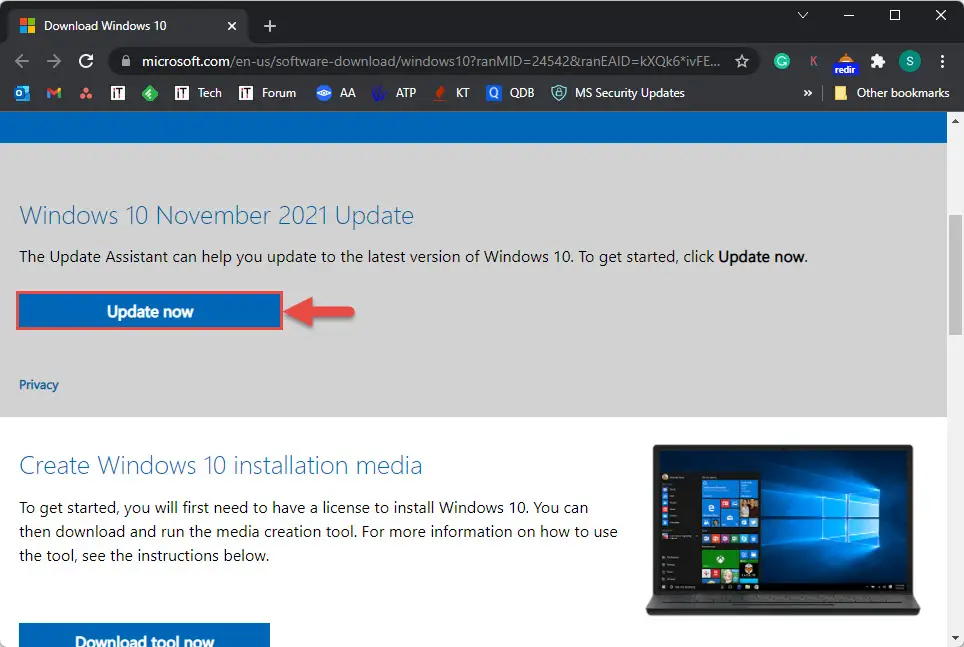This screenshot has width=964, height=647.
Task: Click the Download tool now button
Action: pyautogui.click(x=144, y=636)
